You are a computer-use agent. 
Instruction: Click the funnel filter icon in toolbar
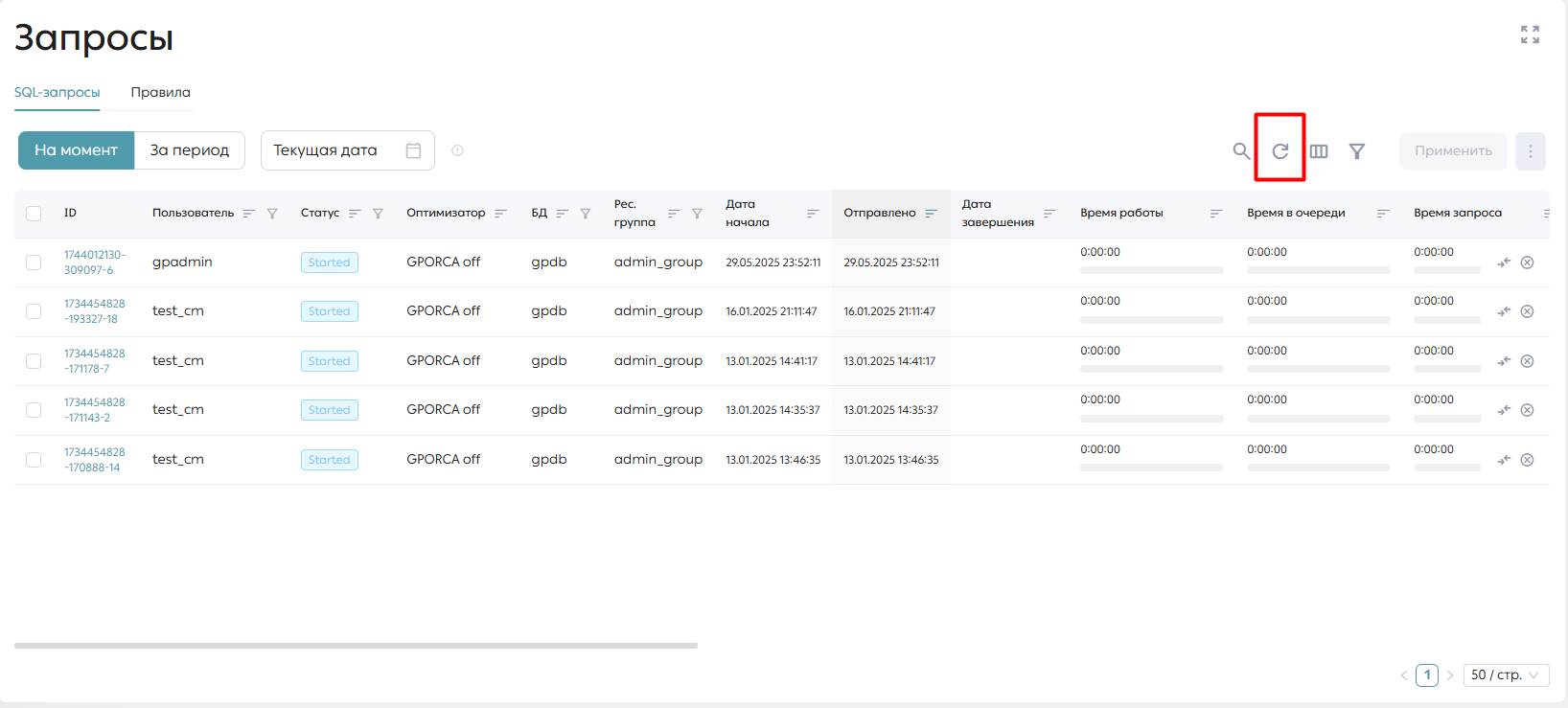pyautogui.click(x=1357, y=151)
